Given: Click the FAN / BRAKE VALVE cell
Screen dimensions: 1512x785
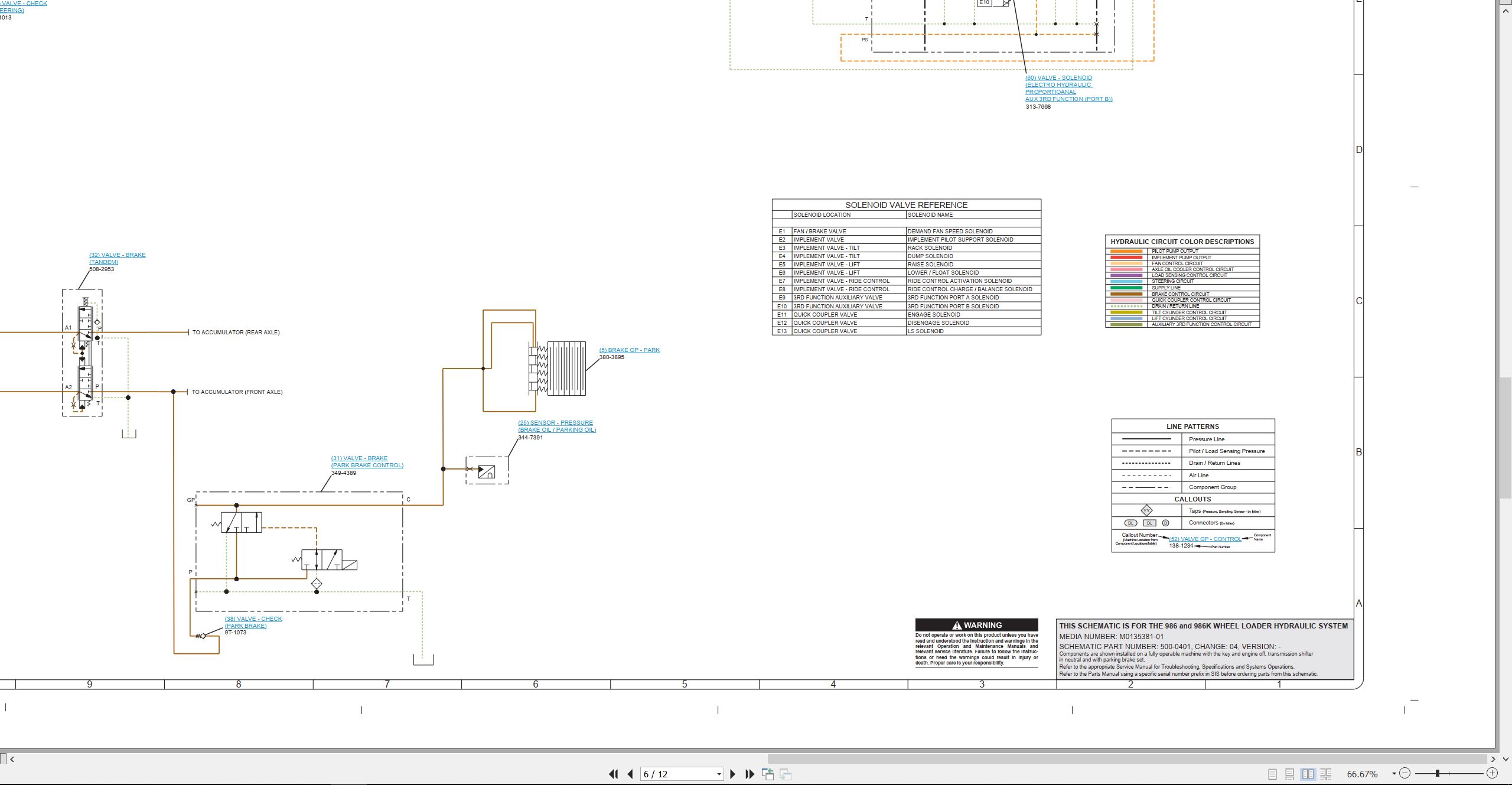Looking at the screenshot, I should [849, 232].
